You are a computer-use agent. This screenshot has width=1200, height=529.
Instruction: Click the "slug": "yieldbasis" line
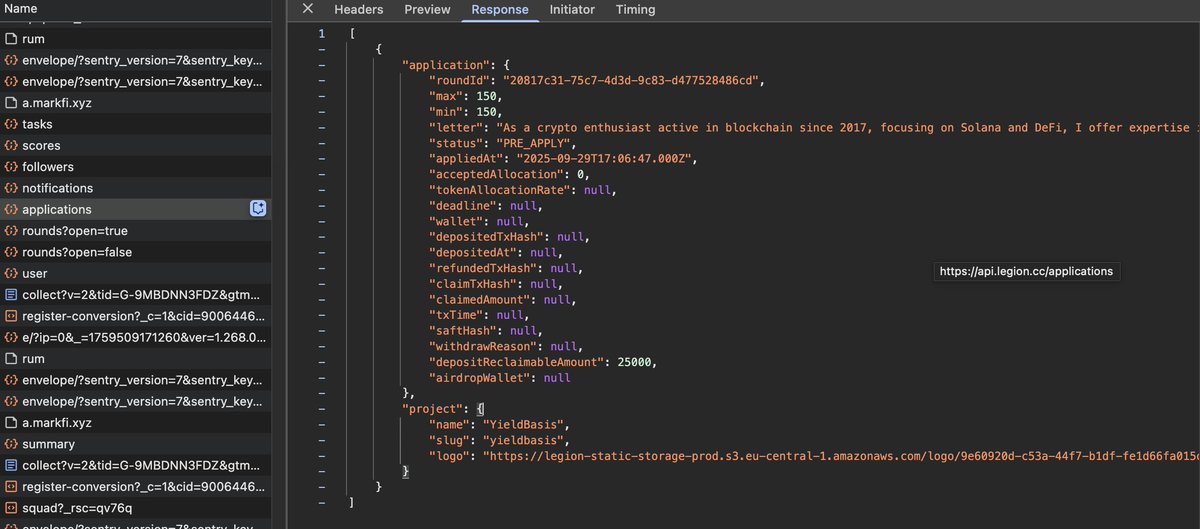pyautogui.click(x=498, y=440)
